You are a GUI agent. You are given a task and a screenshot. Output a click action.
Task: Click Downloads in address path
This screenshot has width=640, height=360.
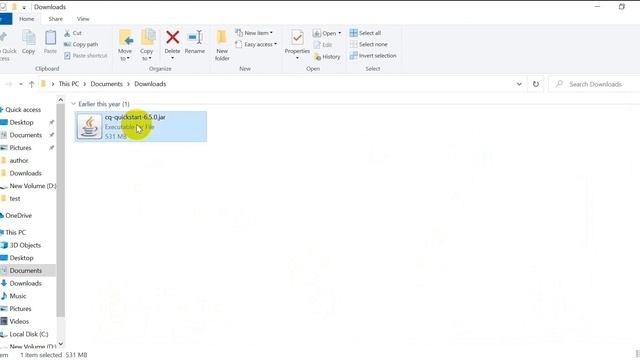coord(150,84)
